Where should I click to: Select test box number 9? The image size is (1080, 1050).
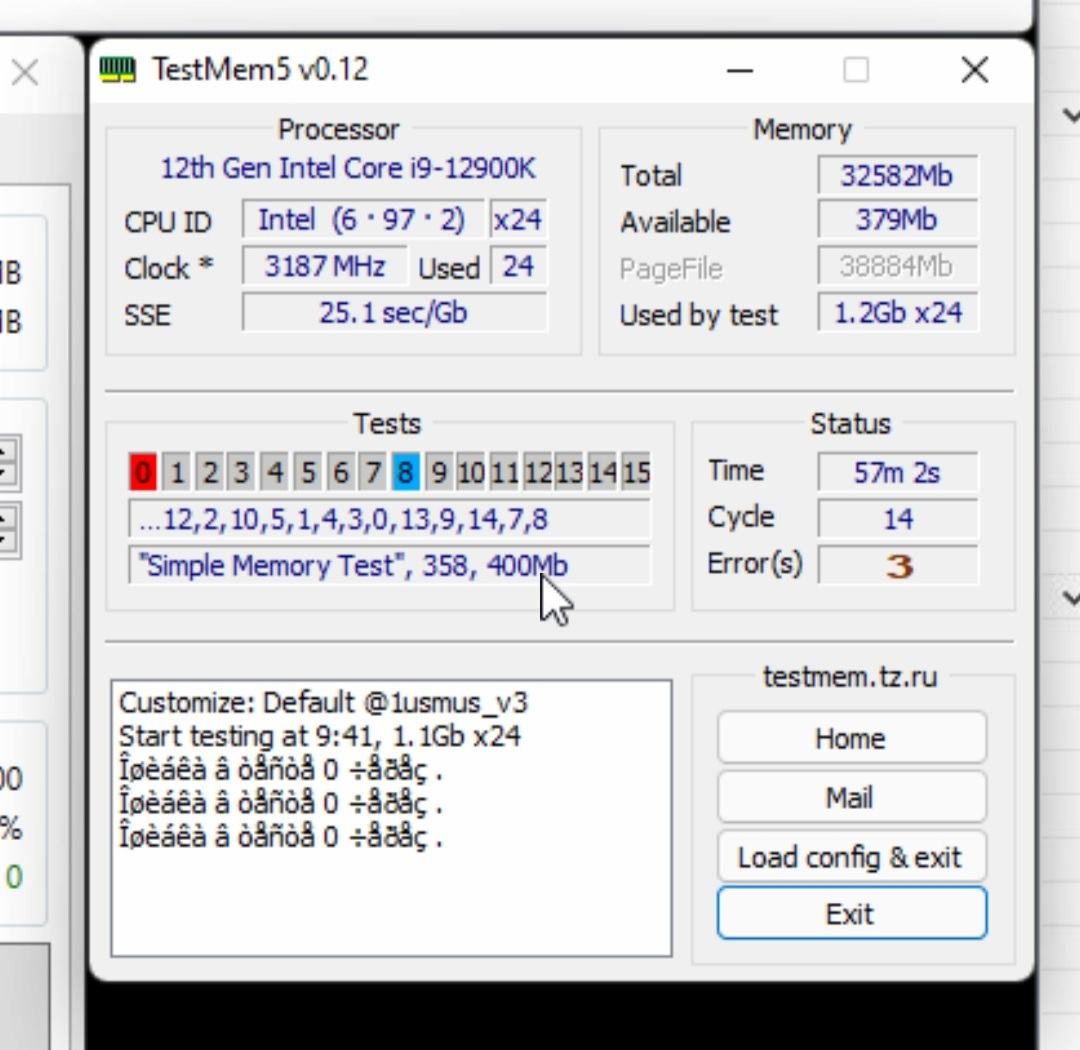point(439,472)
